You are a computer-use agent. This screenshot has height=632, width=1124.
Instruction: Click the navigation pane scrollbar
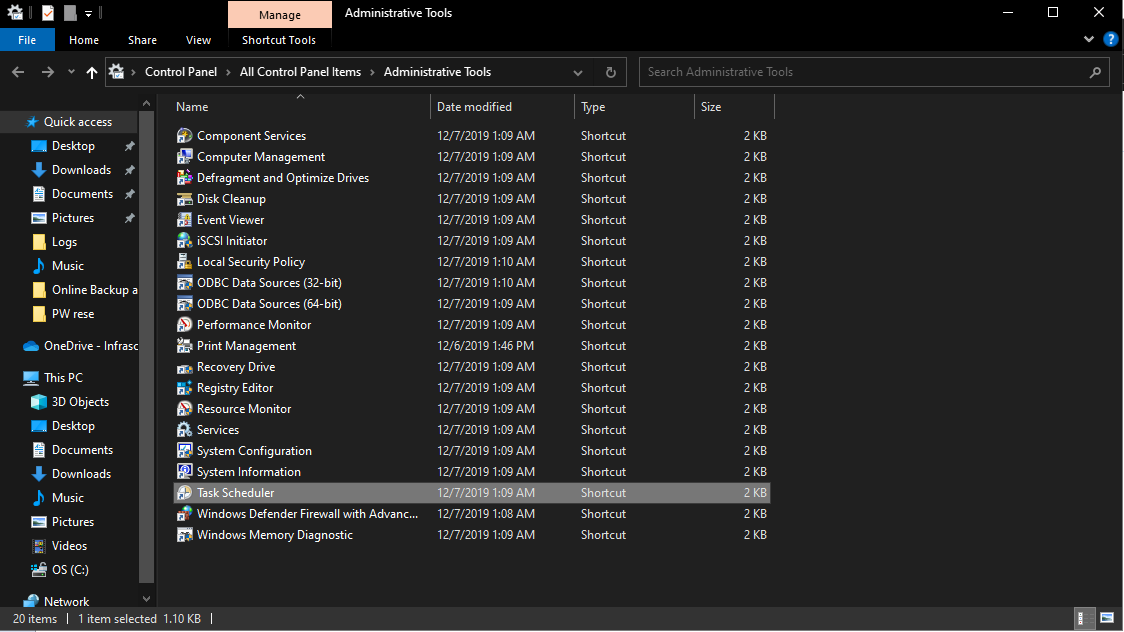(146, 345)
